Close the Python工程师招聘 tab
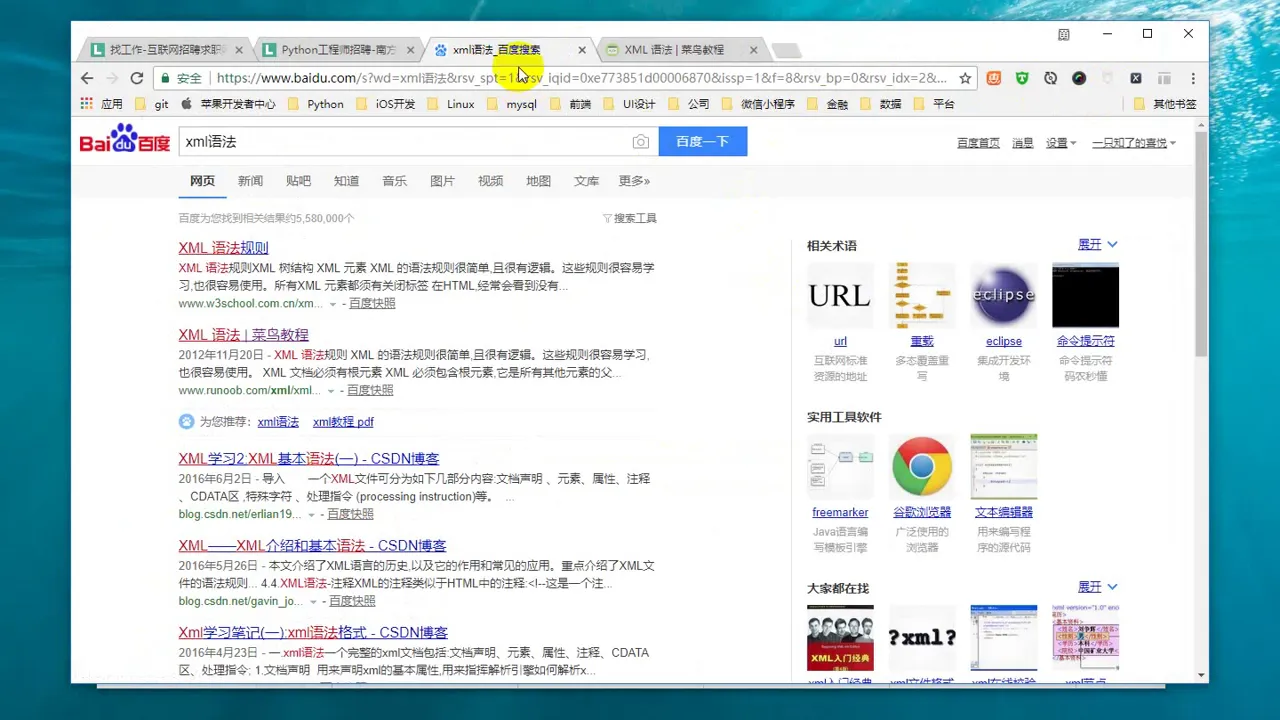1280x720 pixels. coord(410,49)
